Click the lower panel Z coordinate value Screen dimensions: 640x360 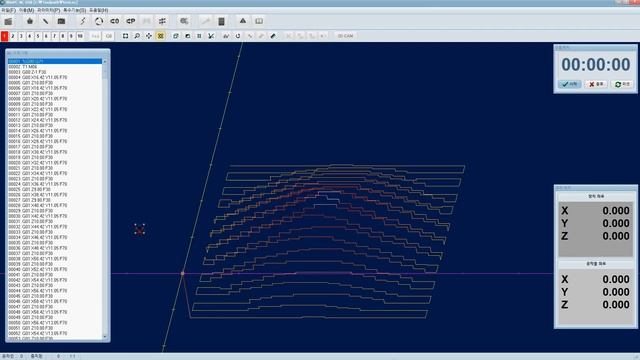(x=616, y=304)
